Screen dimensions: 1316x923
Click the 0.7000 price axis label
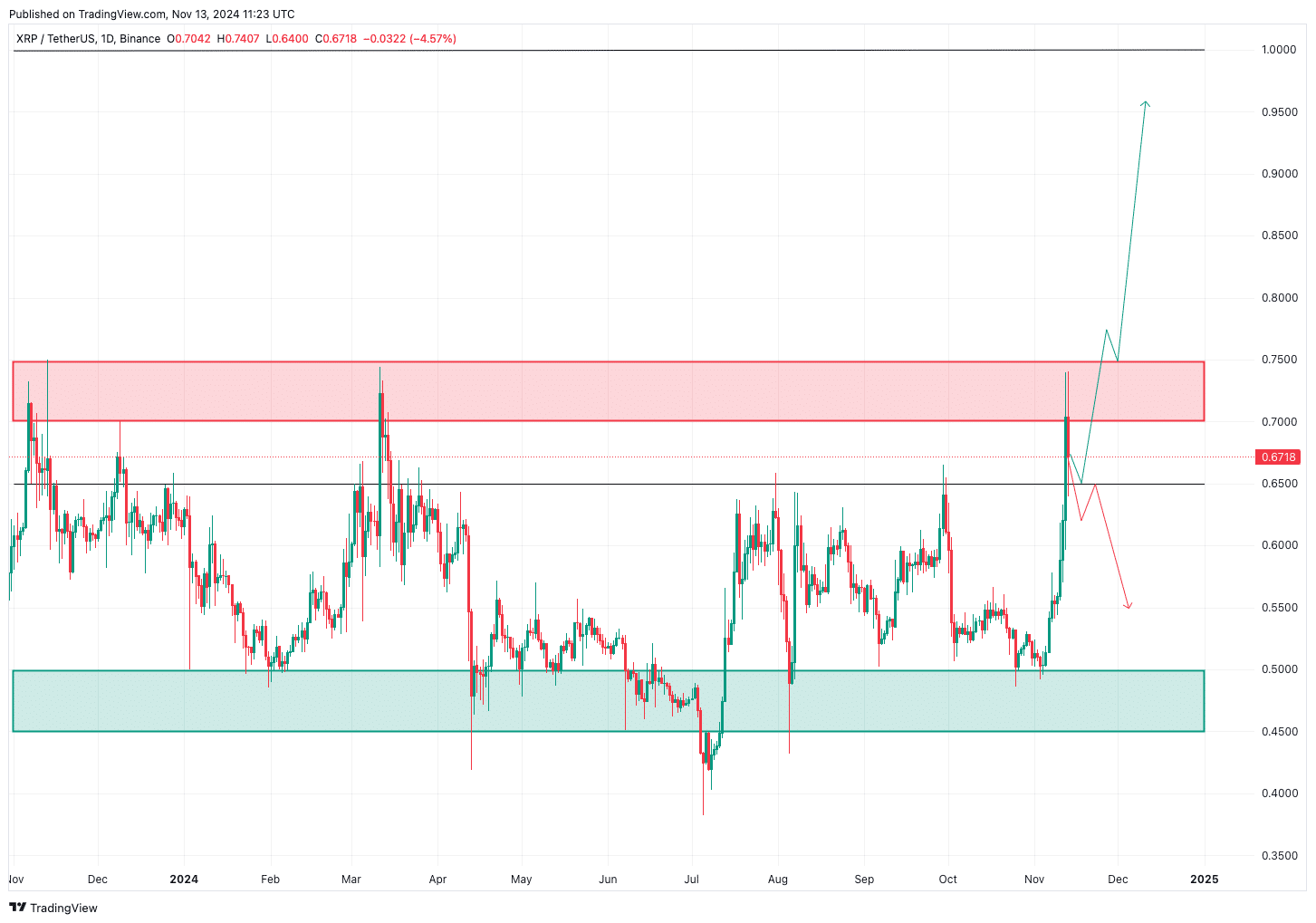1279,422
